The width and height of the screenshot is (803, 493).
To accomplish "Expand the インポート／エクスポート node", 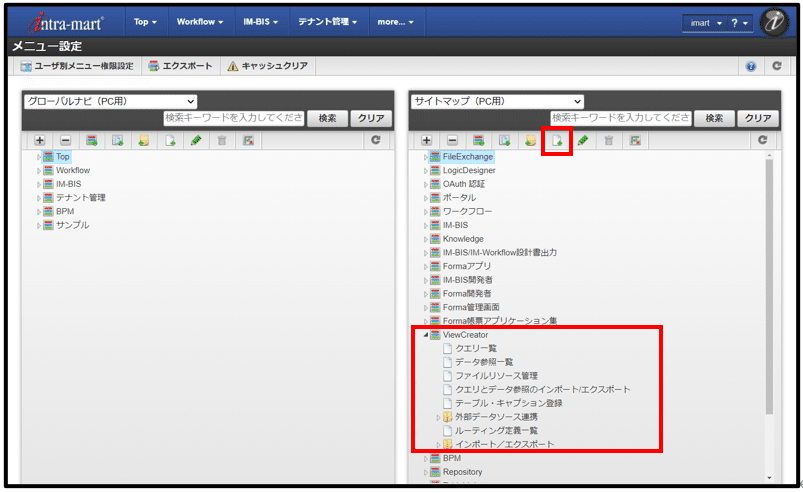I will point(438,445).
